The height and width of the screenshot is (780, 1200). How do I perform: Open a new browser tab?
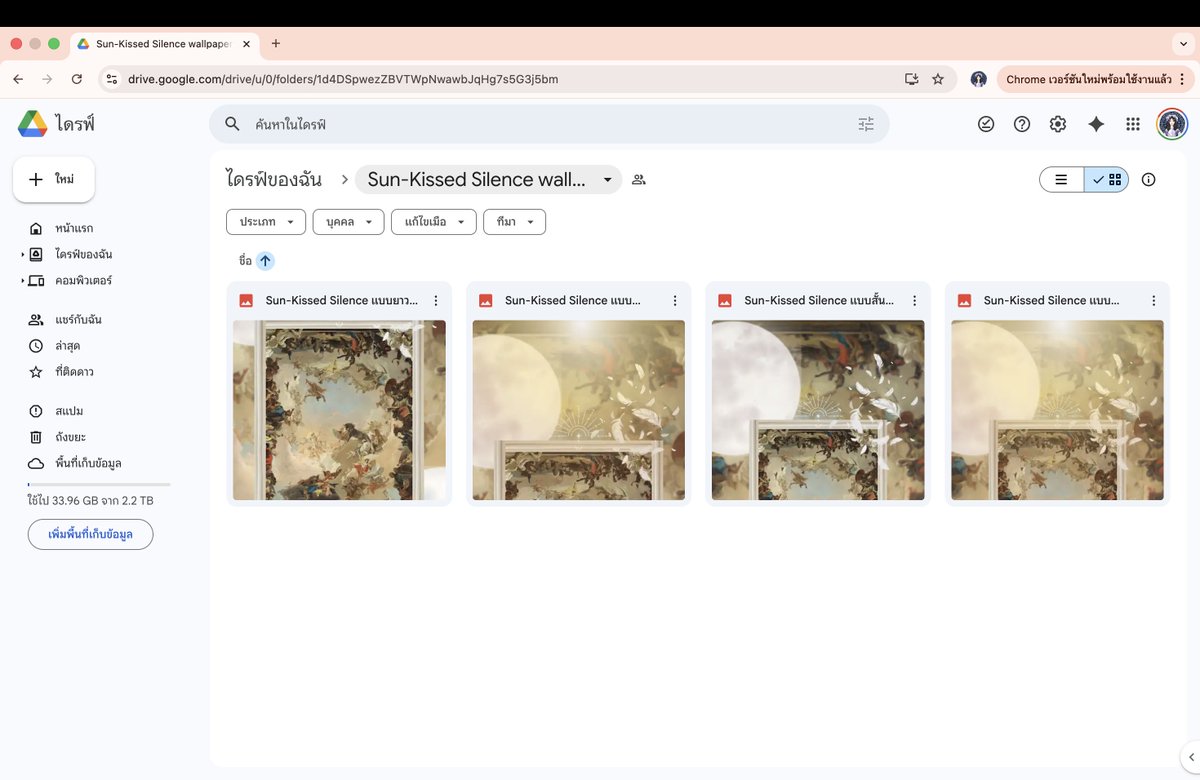point(276,43)
